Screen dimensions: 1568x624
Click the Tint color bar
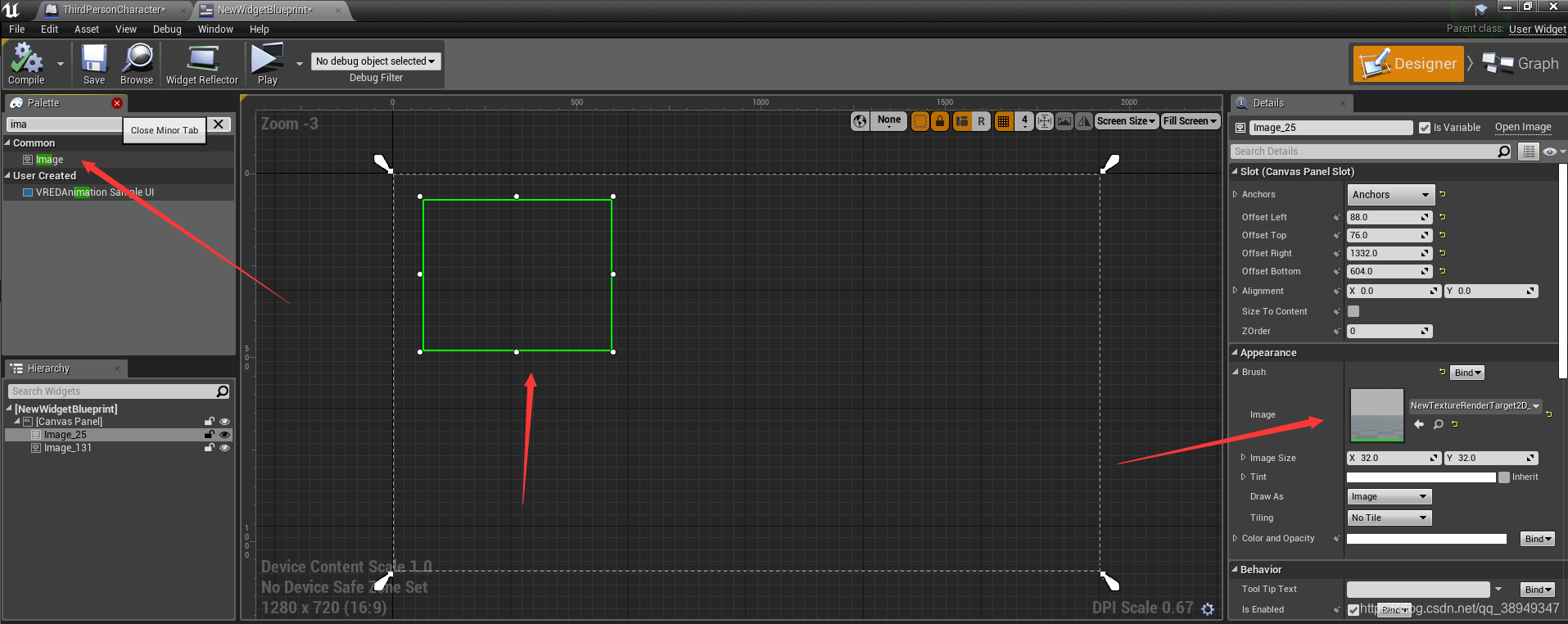pyautogui.click(x=1421, y=477)
